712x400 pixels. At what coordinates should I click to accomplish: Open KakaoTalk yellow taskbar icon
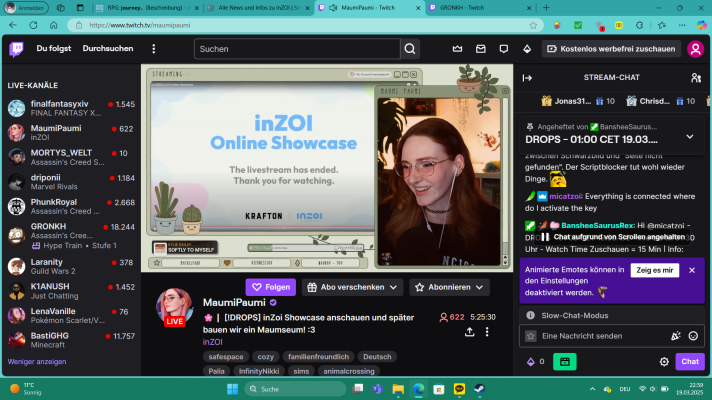click(x=459, y=389)
